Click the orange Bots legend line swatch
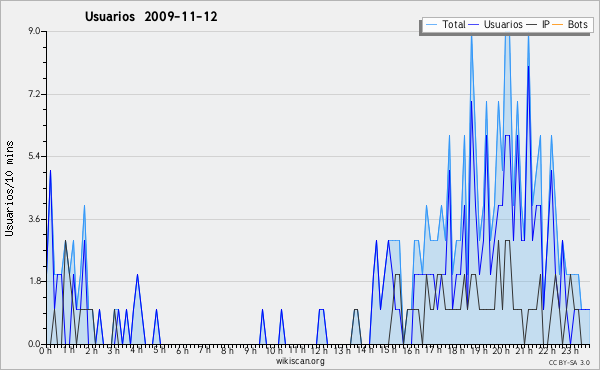Image resolution: width=600 pixels, height=370 pixels. (558, 24)
